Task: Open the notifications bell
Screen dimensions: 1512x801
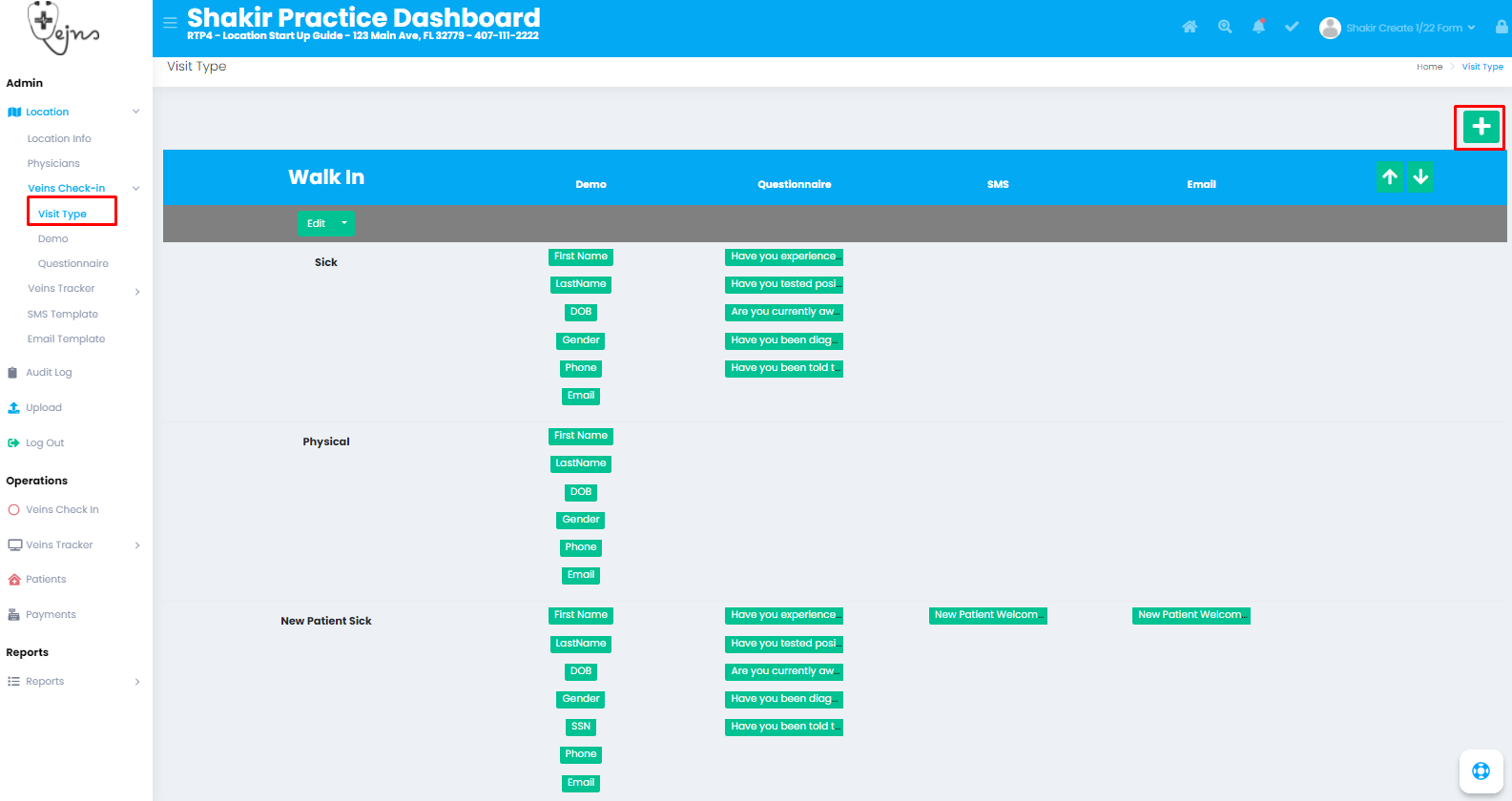Action: (1258, 27)
